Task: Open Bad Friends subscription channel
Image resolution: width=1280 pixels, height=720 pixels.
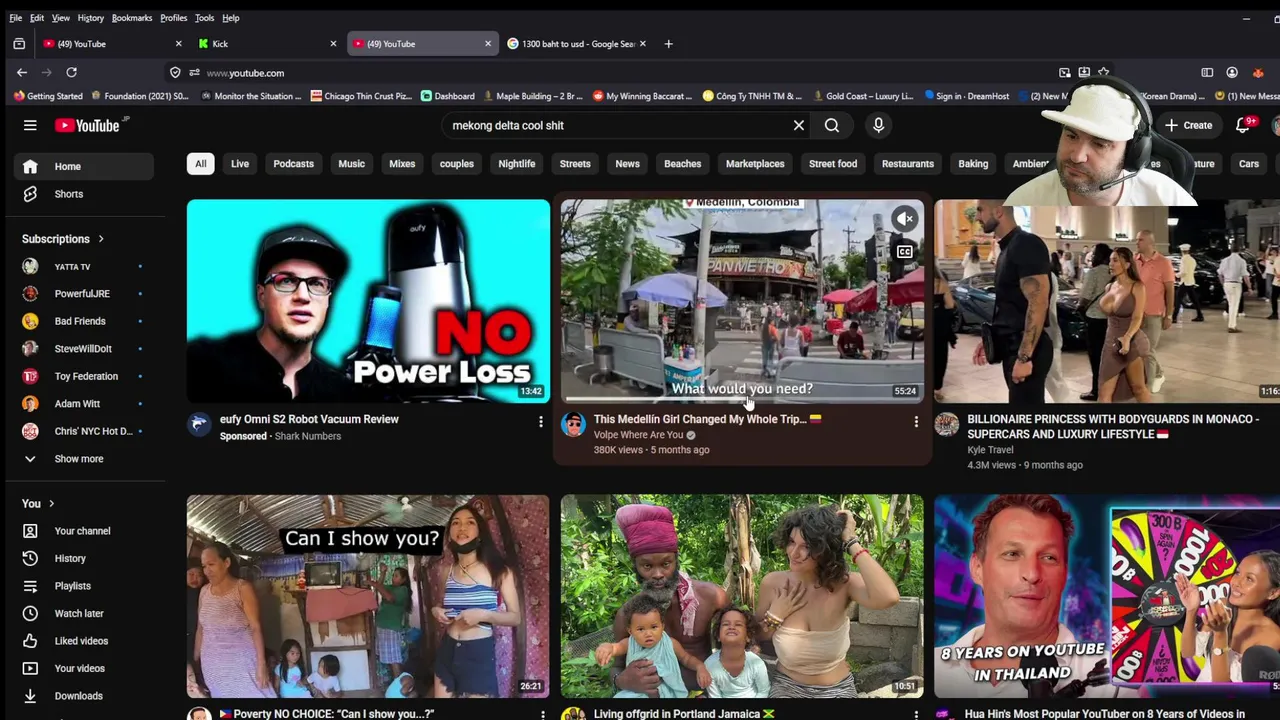Action: 83,321
